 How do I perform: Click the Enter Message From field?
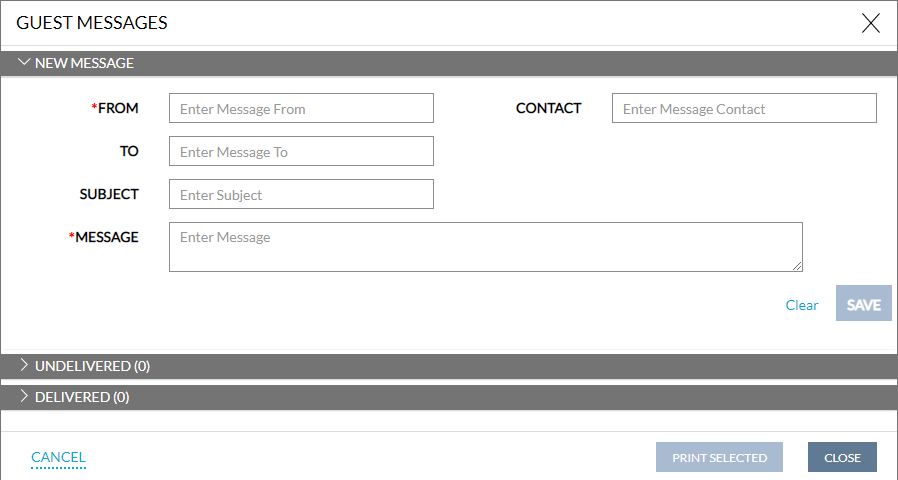coord(301,108)
